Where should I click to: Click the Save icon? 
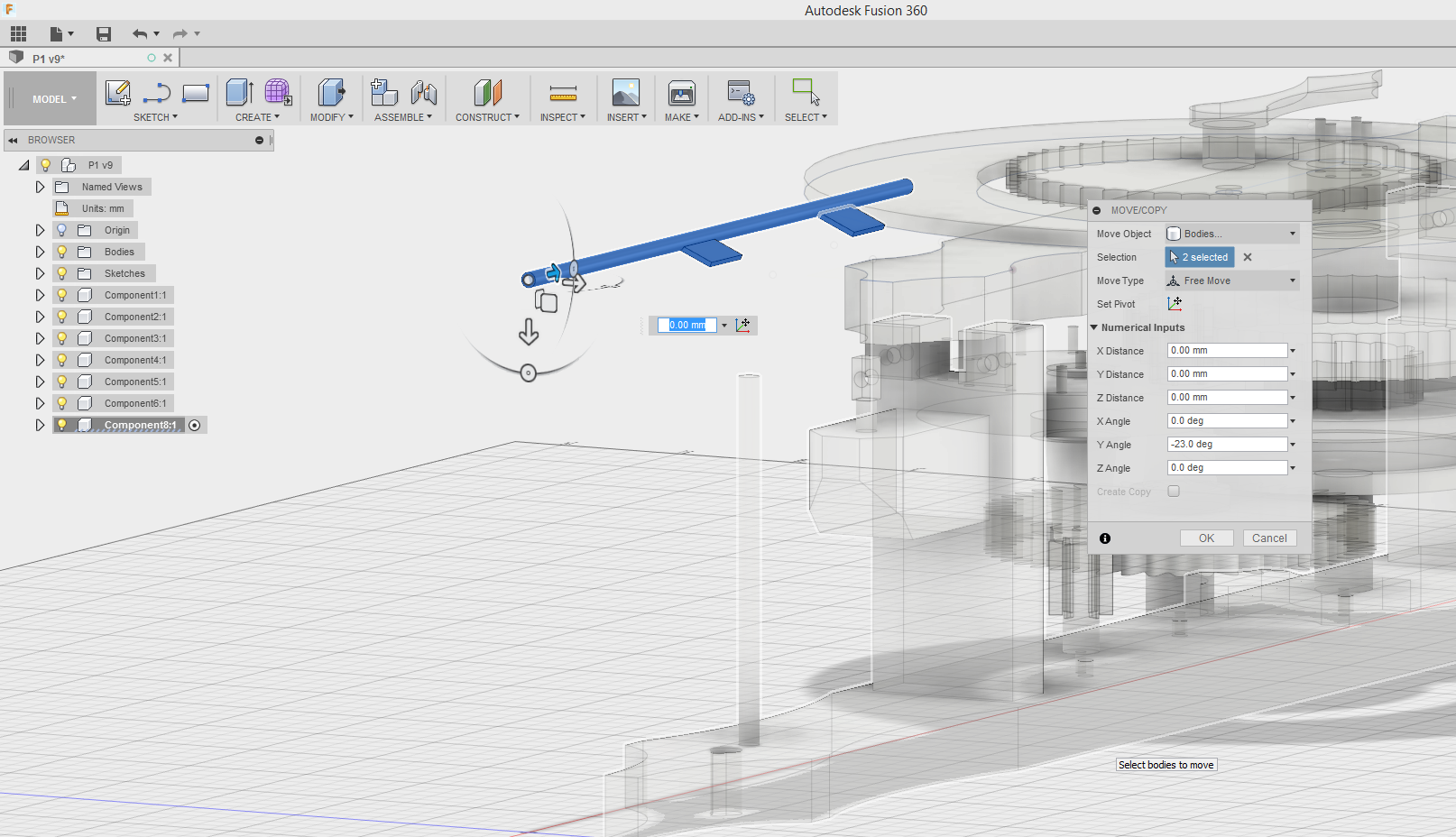(x=104, y=34)
